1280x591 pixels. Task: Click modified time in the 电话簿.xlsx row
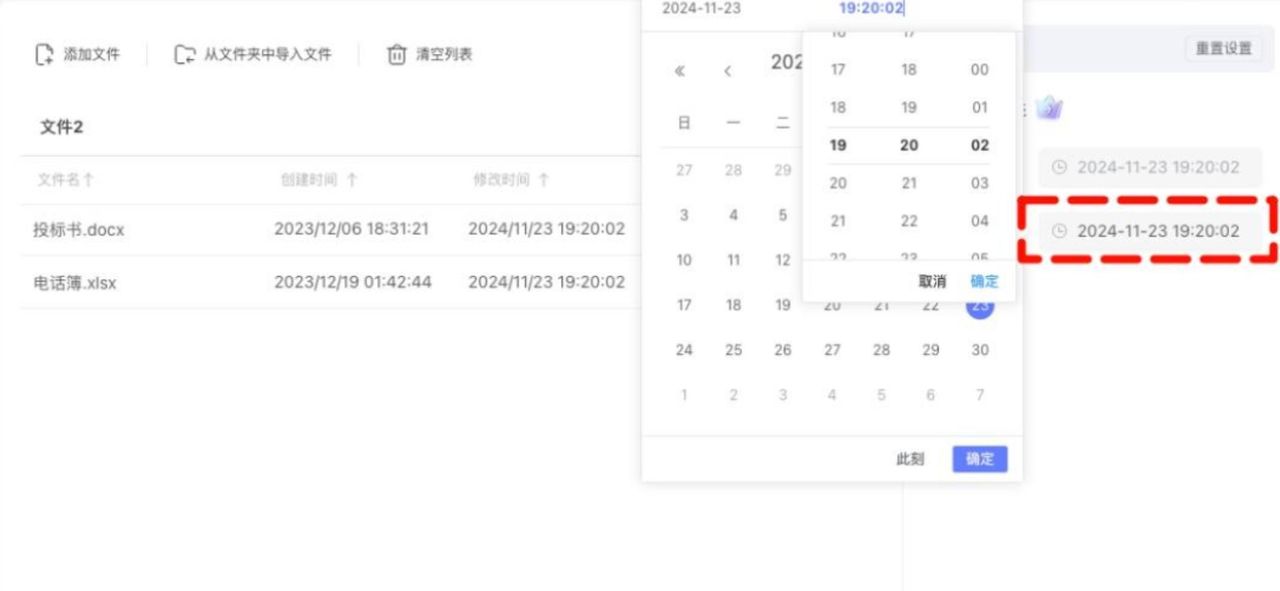(547, 282)
